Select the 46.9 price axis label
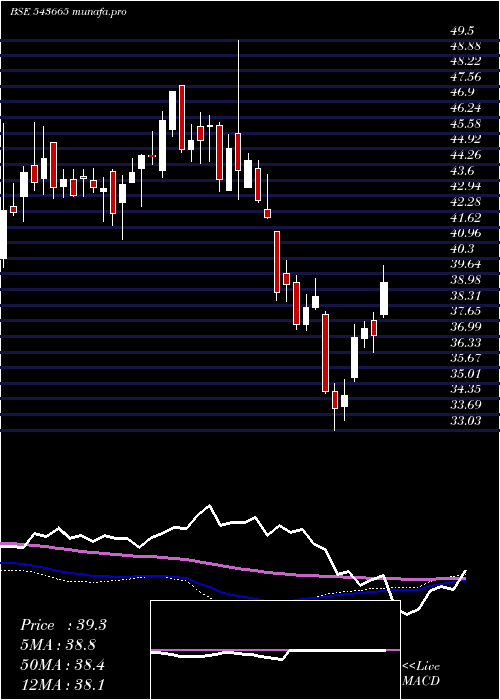The width and height of the screenshot is (500, 700). click(462, 92)
